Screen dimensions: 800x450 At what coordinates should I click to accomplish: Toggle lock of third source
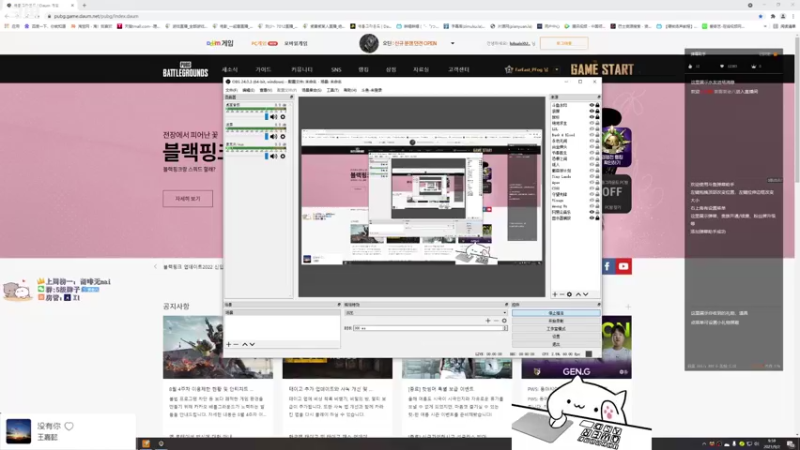pyautogui.click(x=597, y=117)
